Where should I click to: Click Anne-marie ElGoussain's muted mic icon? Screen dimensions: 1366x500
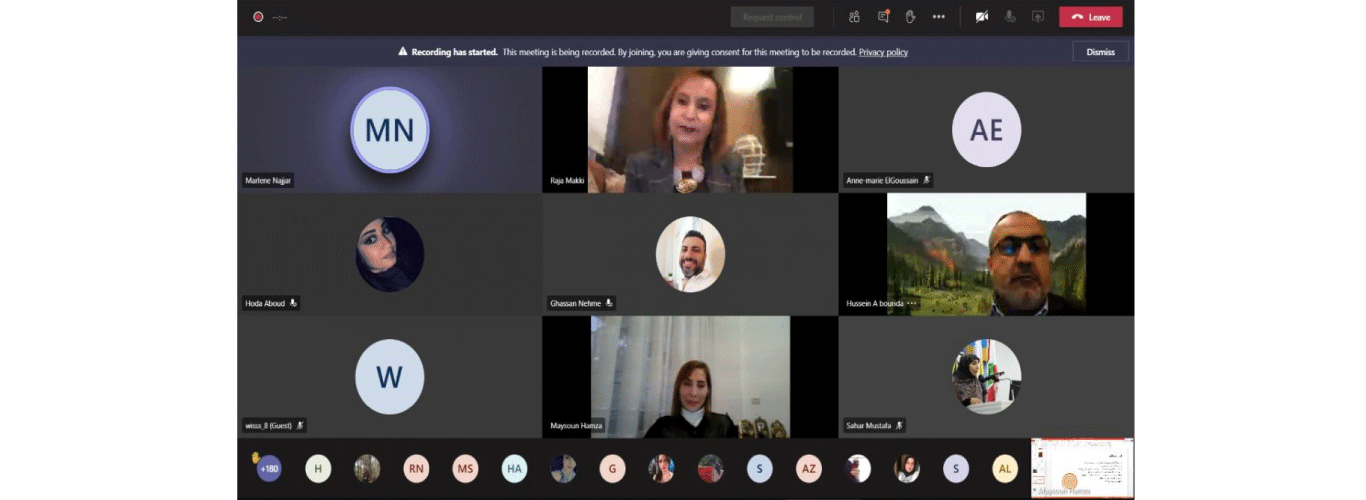927,180
